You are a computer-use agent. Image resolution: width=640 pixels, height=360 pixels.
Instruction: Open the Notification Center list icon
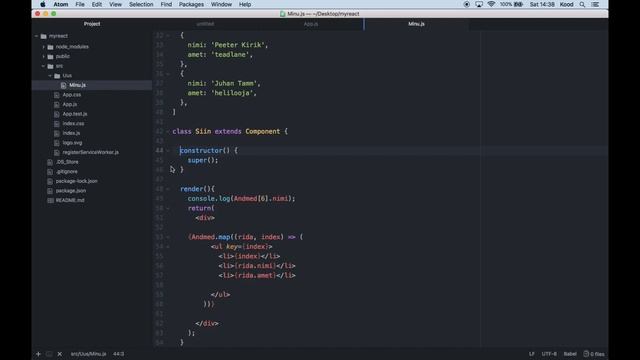(x=595, y=4)
